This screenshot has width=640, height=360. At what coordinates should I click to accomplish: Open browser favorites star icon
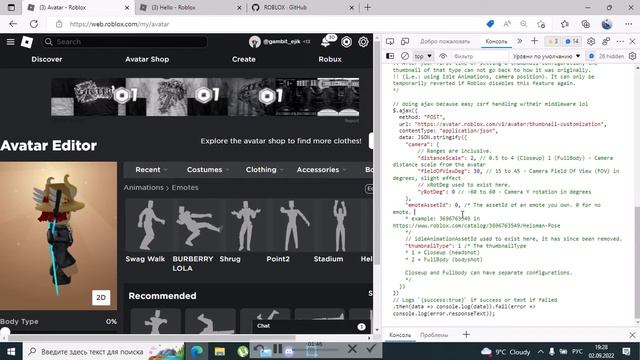pos(565,24)
